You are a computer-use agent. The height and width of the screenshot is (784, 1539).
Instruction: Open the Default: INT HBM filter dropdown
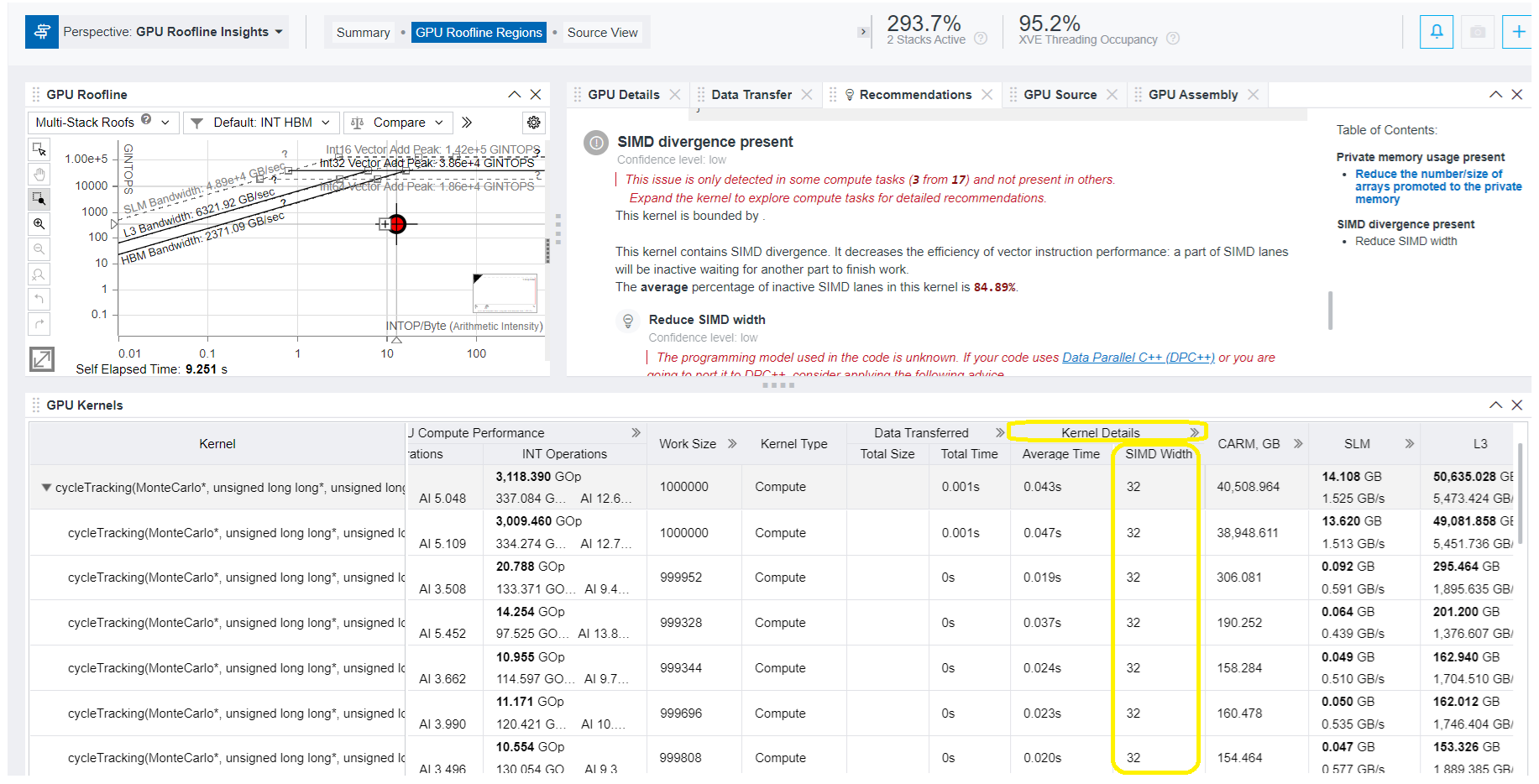[262, 123]
